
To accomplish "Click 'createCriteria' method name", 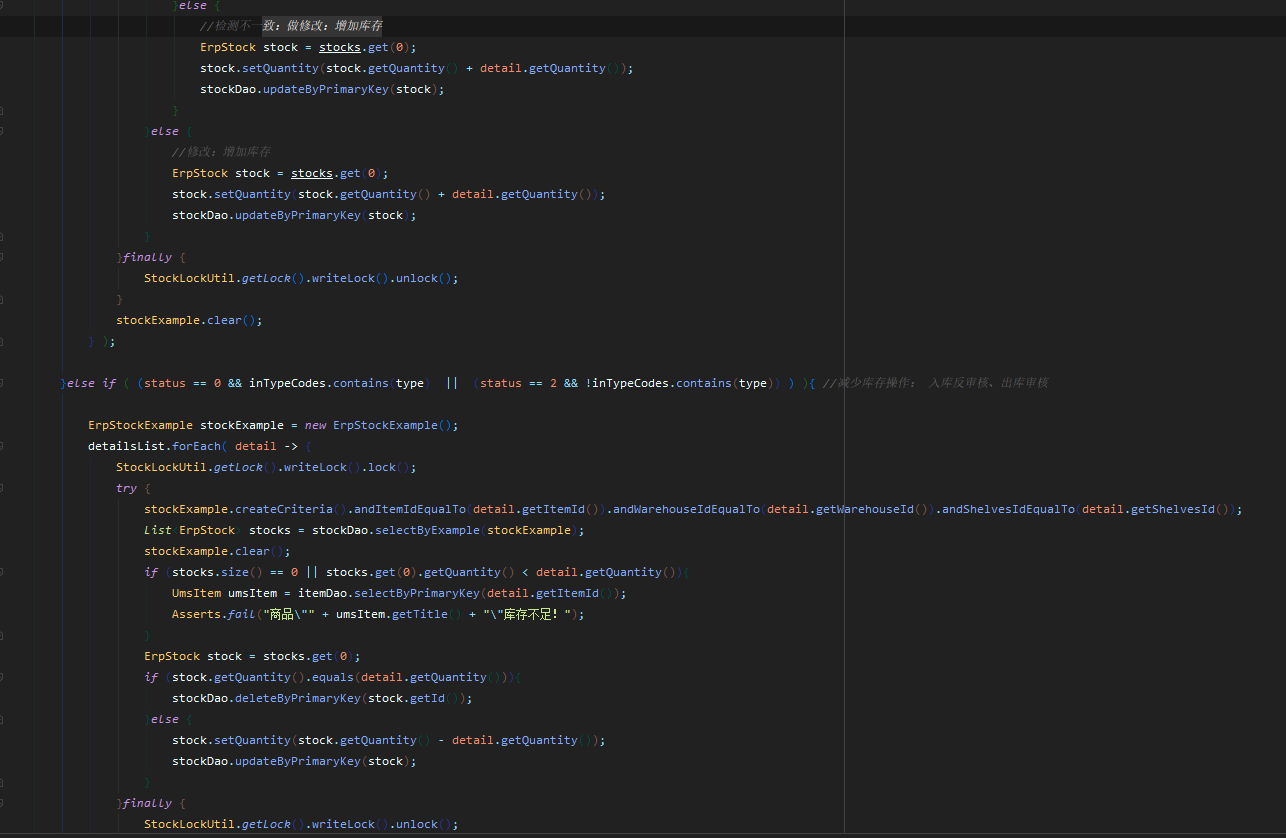I will pos(284,509).
